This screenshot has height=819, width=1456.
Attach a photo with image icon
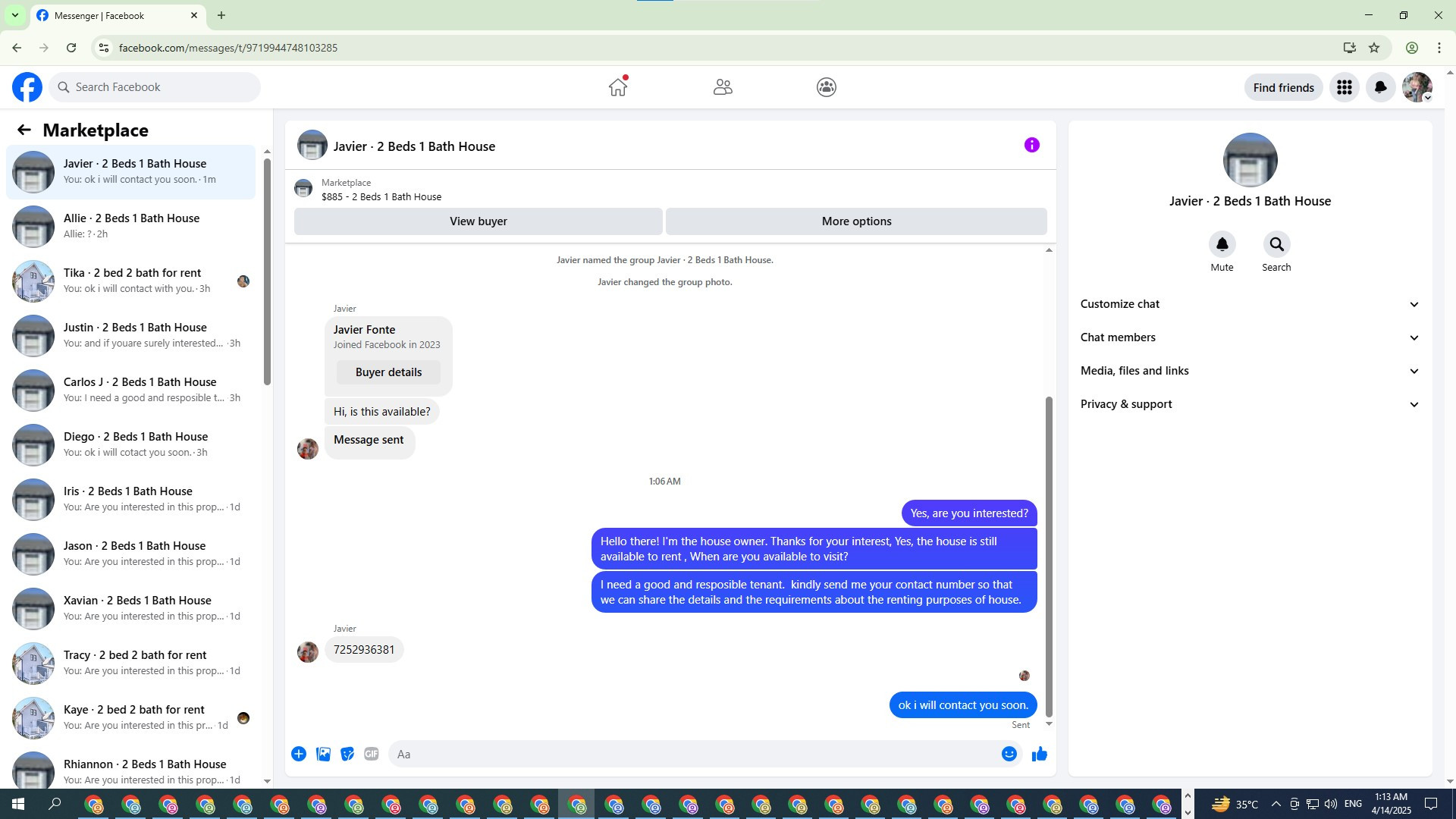[x=323, y=754]
